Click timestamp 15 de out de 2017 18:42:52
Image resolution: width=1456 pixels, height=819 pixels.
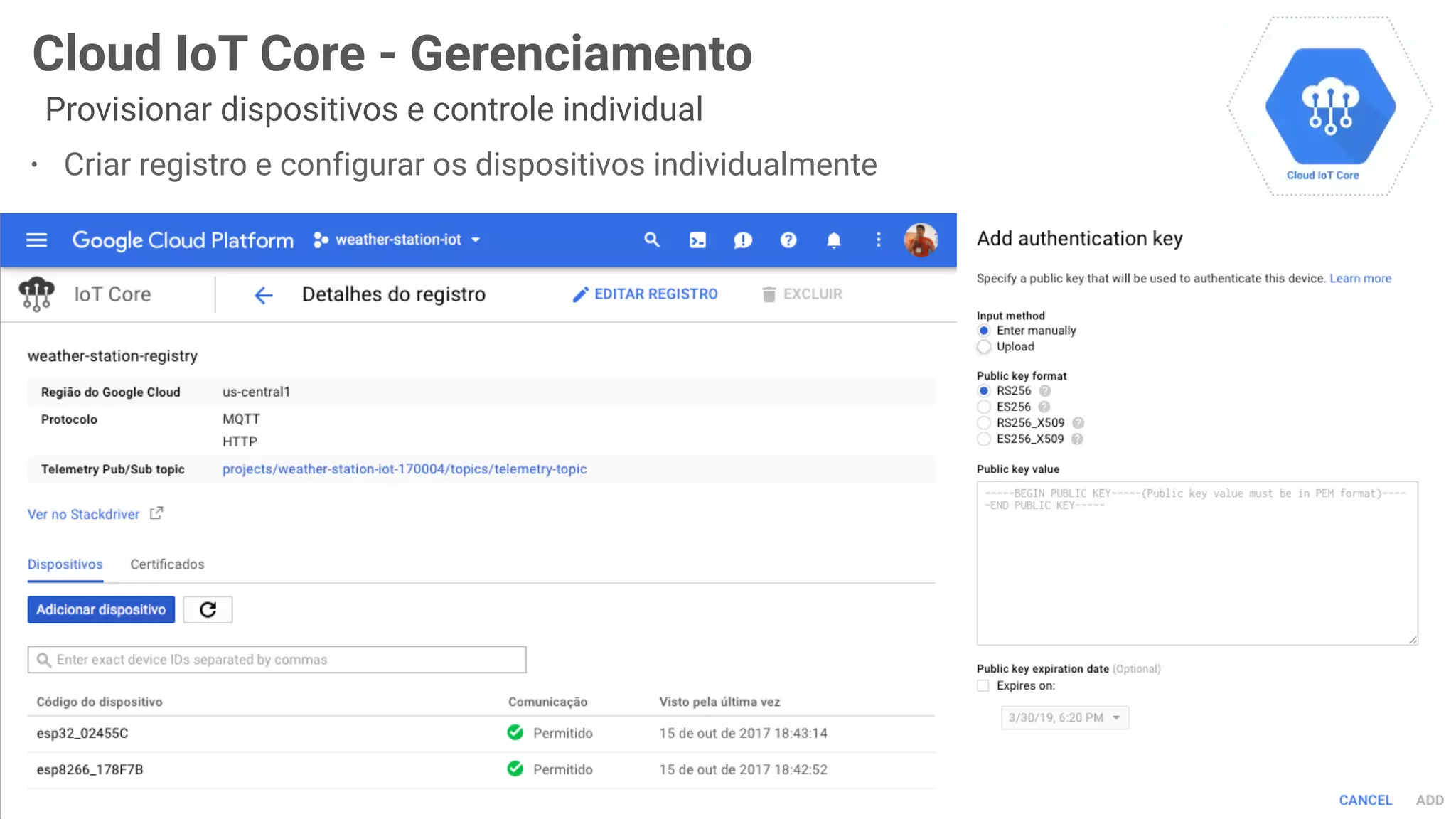point(743,769)
